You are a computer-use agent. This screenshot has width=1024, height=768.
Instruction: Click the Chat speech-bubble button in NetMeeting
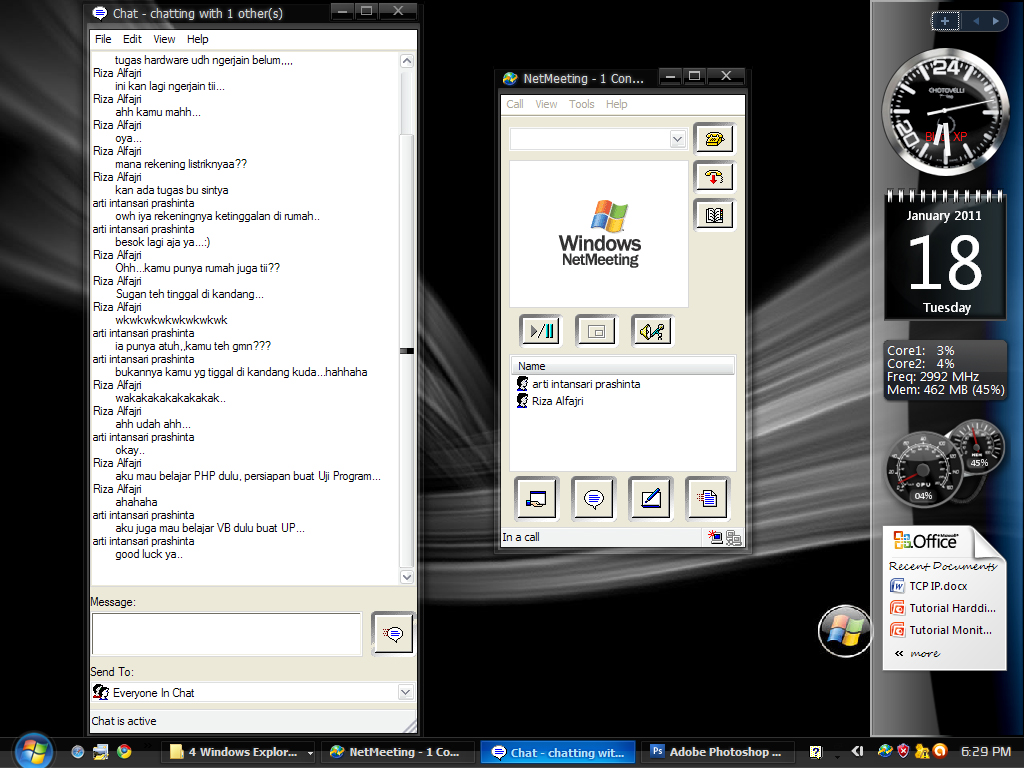click(594, 499)
